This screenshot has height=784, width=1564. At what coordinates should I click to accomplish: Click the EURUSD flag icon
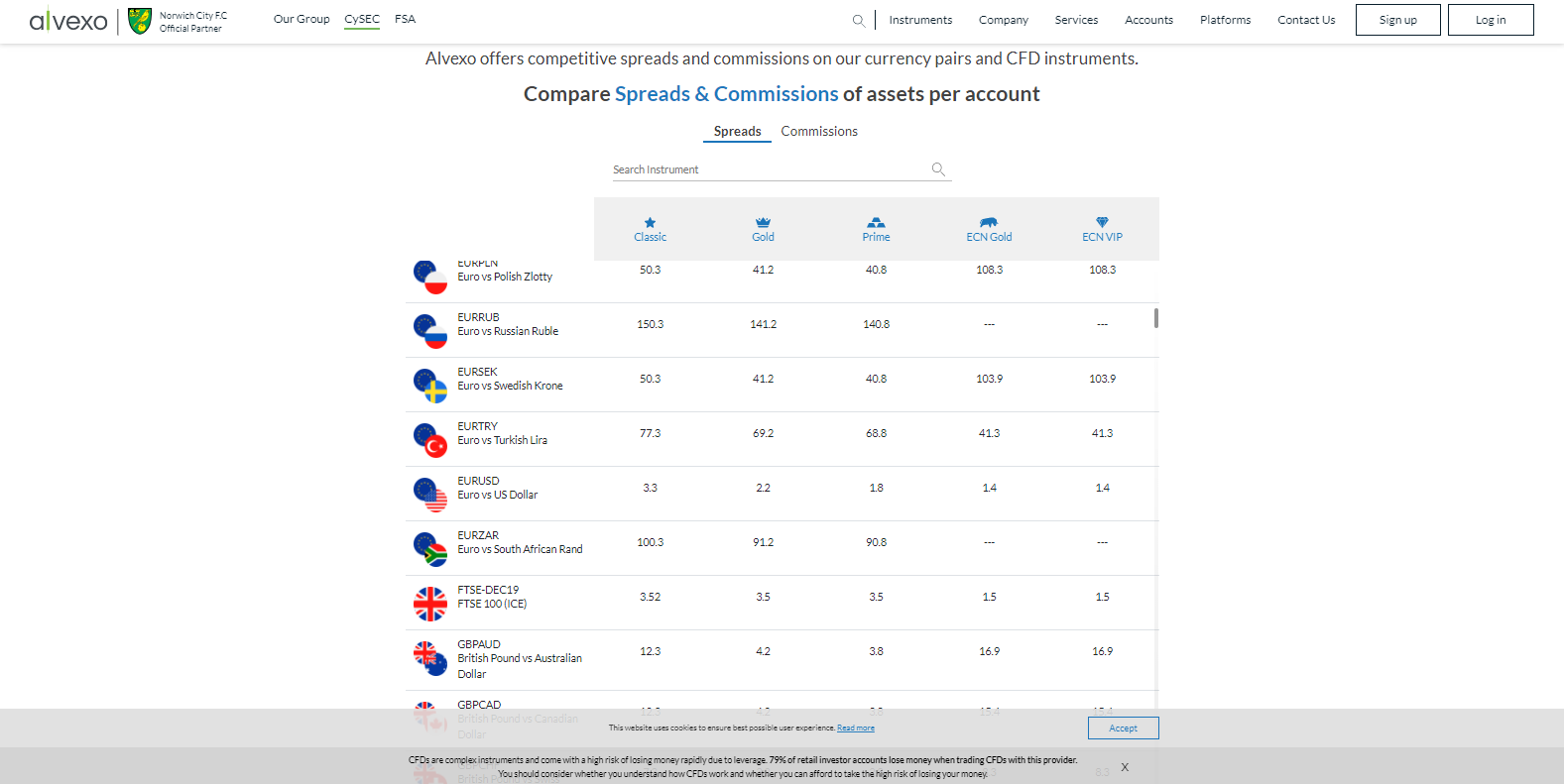tap(430, 495)
